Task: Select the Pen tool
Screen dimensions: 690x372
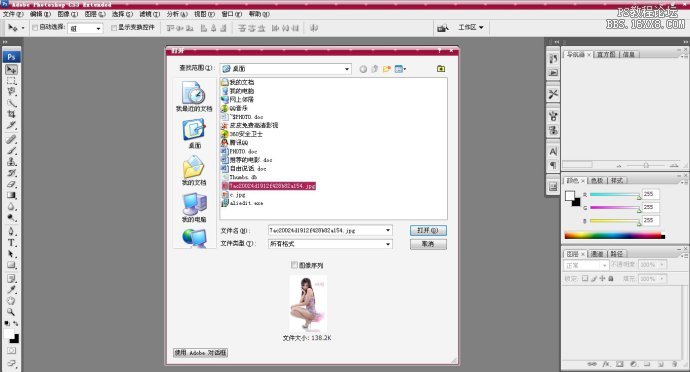Action: point(11,231)
